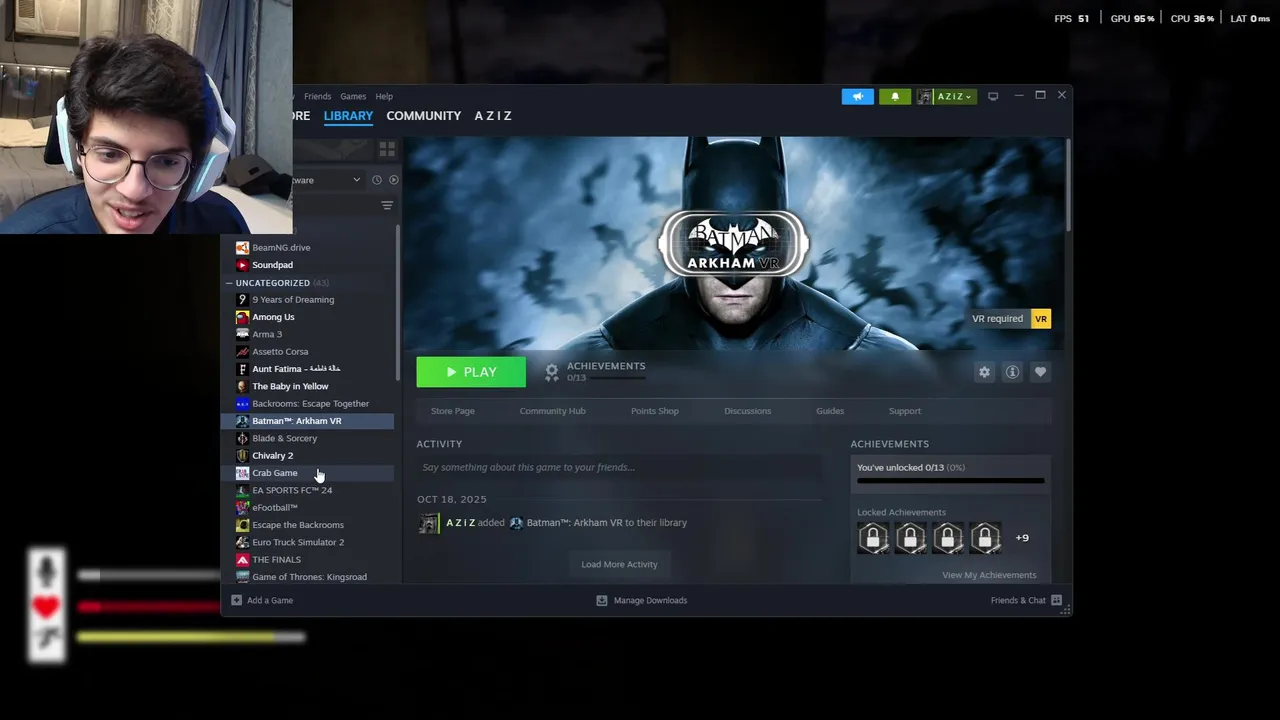The image size is (1280, 720).
Task: Click the BeamNG.drive game icon
Action: click(x=242, y=247)
